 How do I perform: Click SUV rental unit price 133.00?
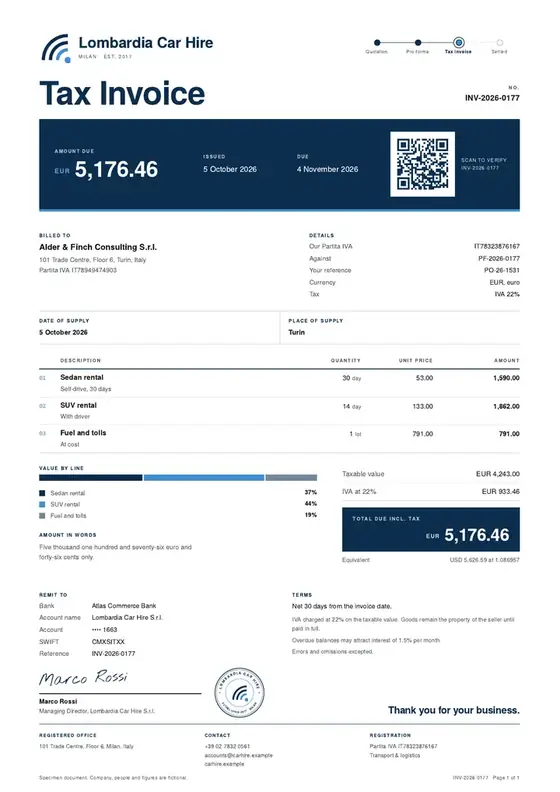(423, 406)
